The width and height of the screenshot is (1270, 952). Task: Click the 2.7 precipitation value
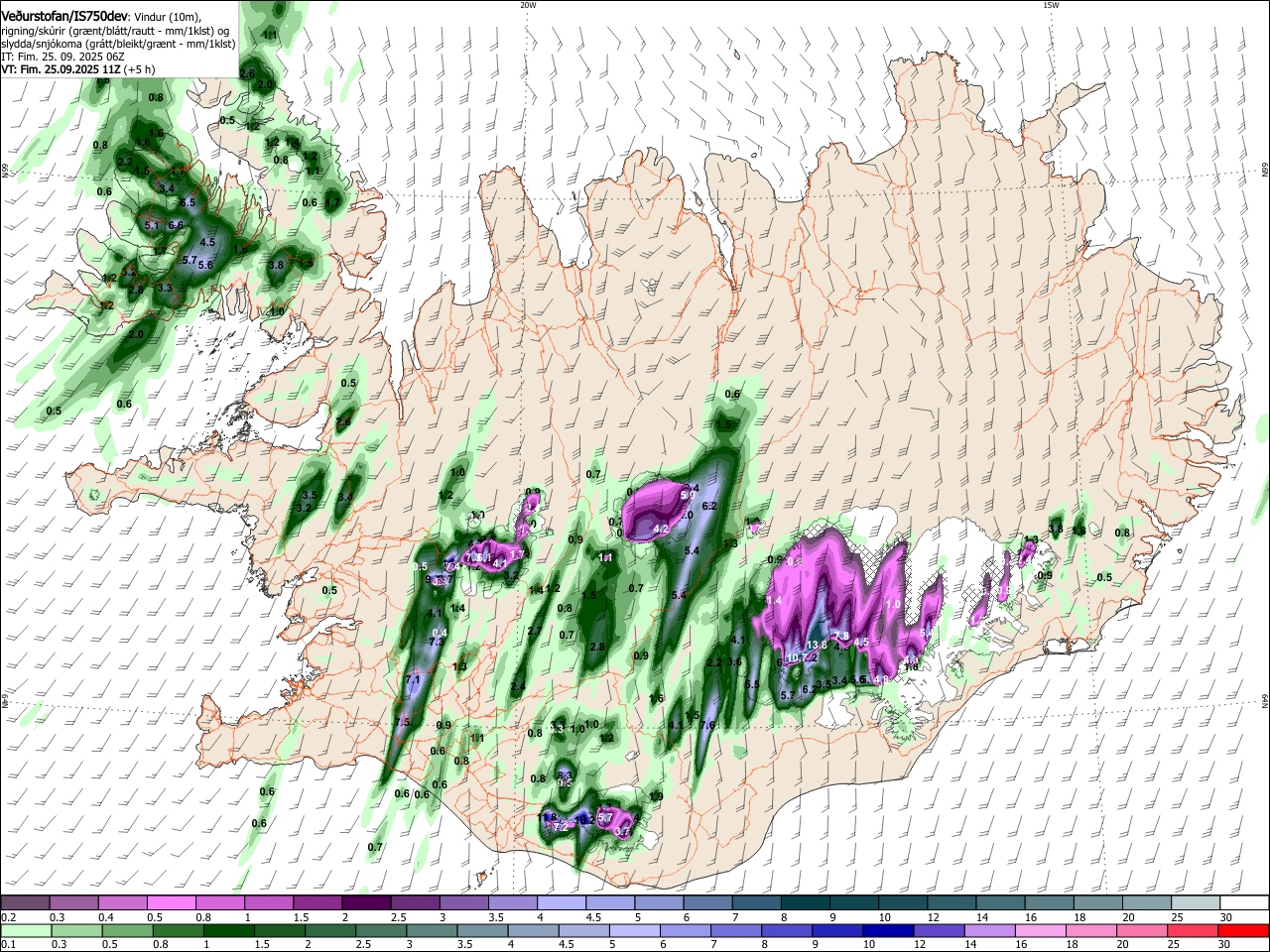pos(534,631)
